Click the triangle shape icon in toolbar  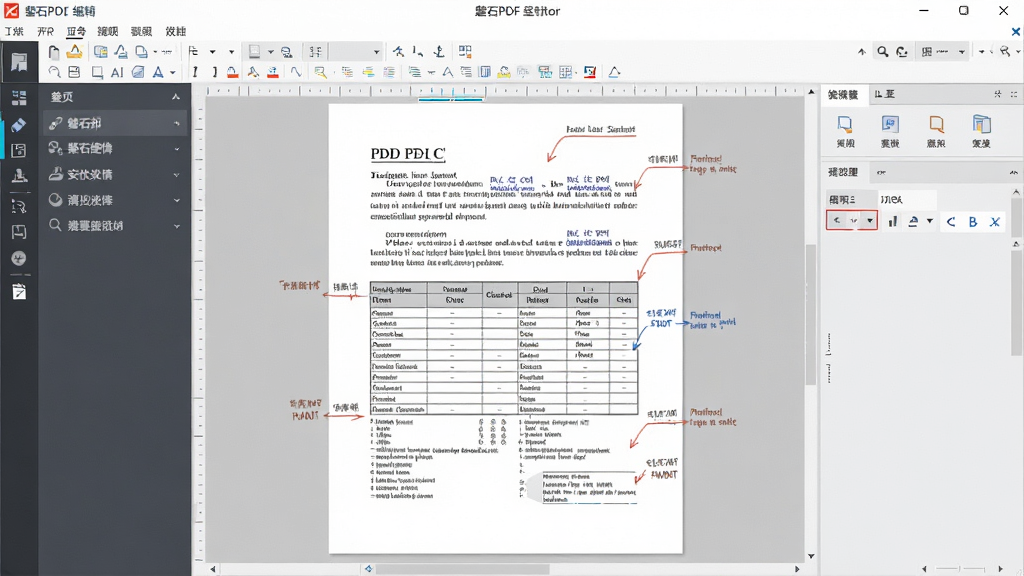tap(614, 72)
